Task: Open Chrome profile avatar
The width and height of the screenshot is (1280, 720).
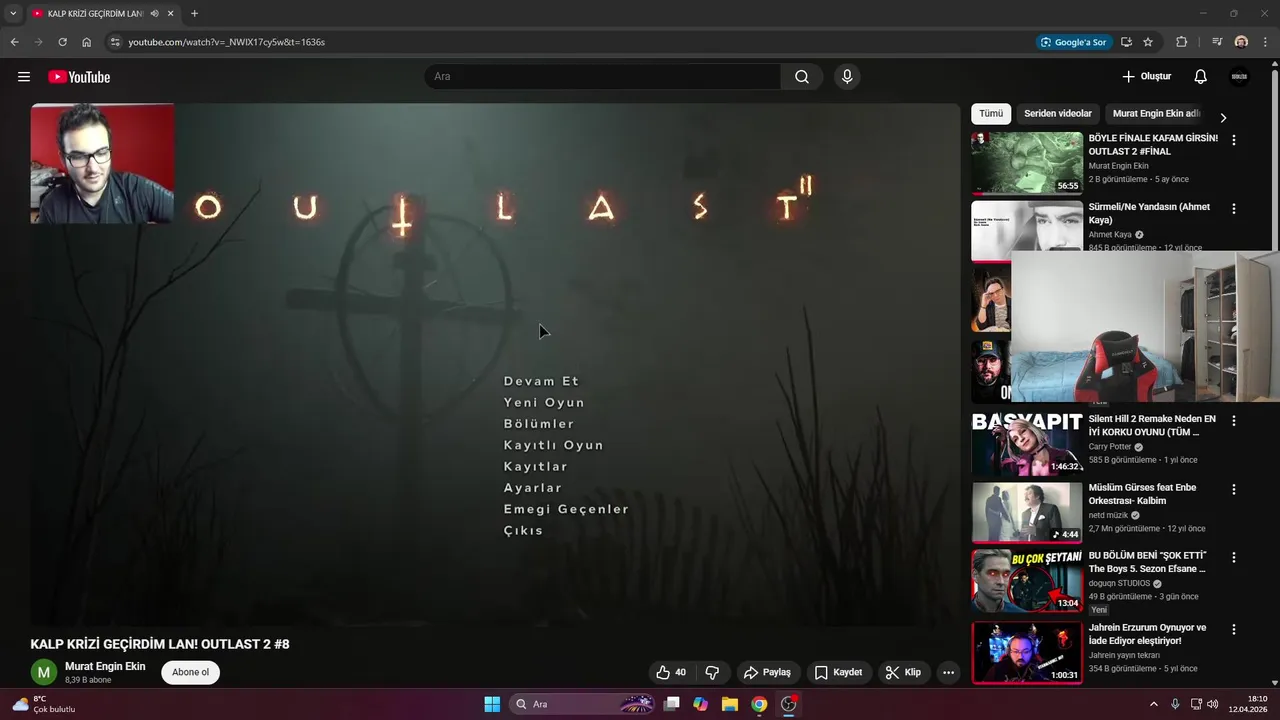Action: point(1241,42)
